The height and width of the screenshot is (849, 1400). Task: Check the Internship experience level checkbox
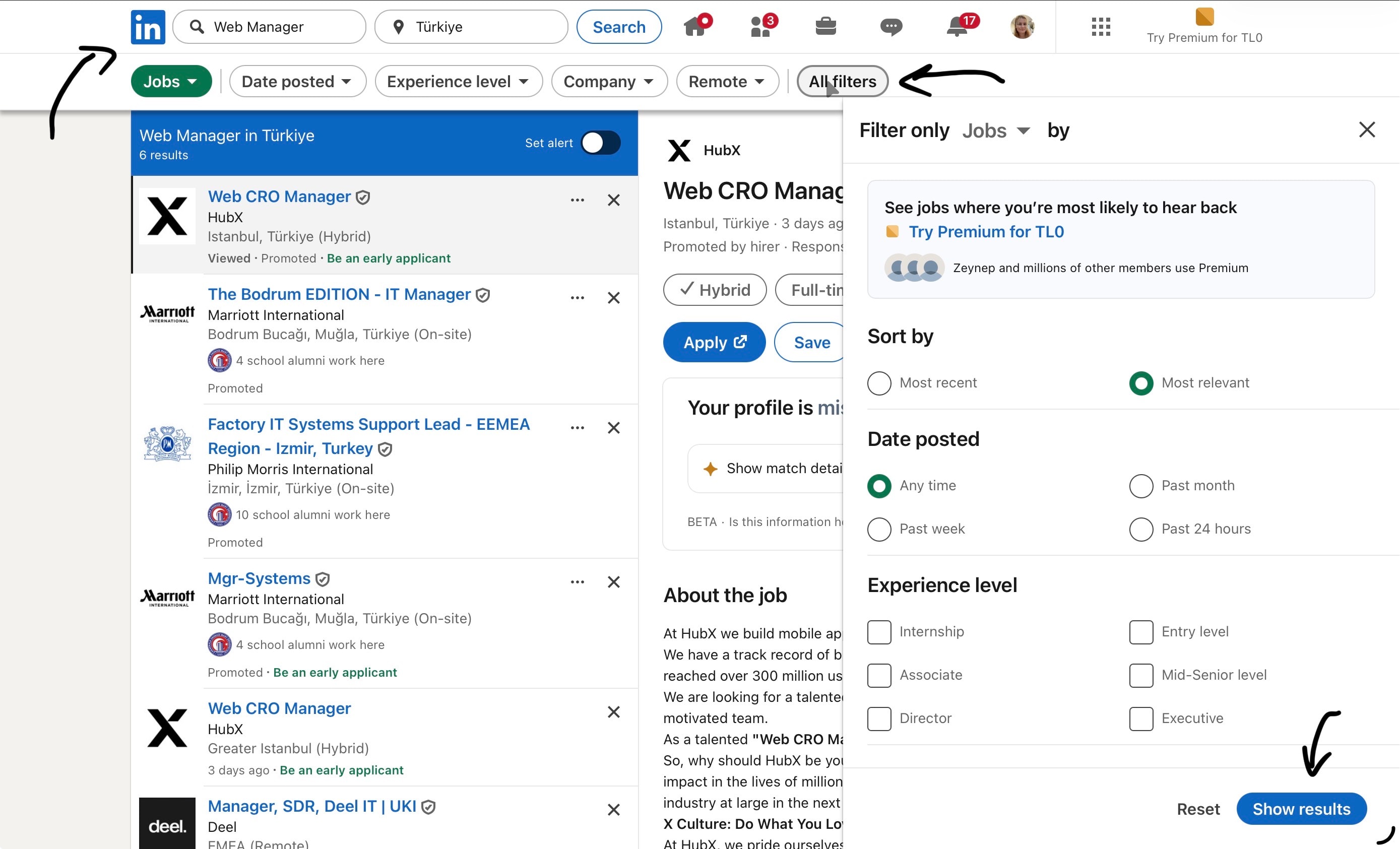[879, 632]
